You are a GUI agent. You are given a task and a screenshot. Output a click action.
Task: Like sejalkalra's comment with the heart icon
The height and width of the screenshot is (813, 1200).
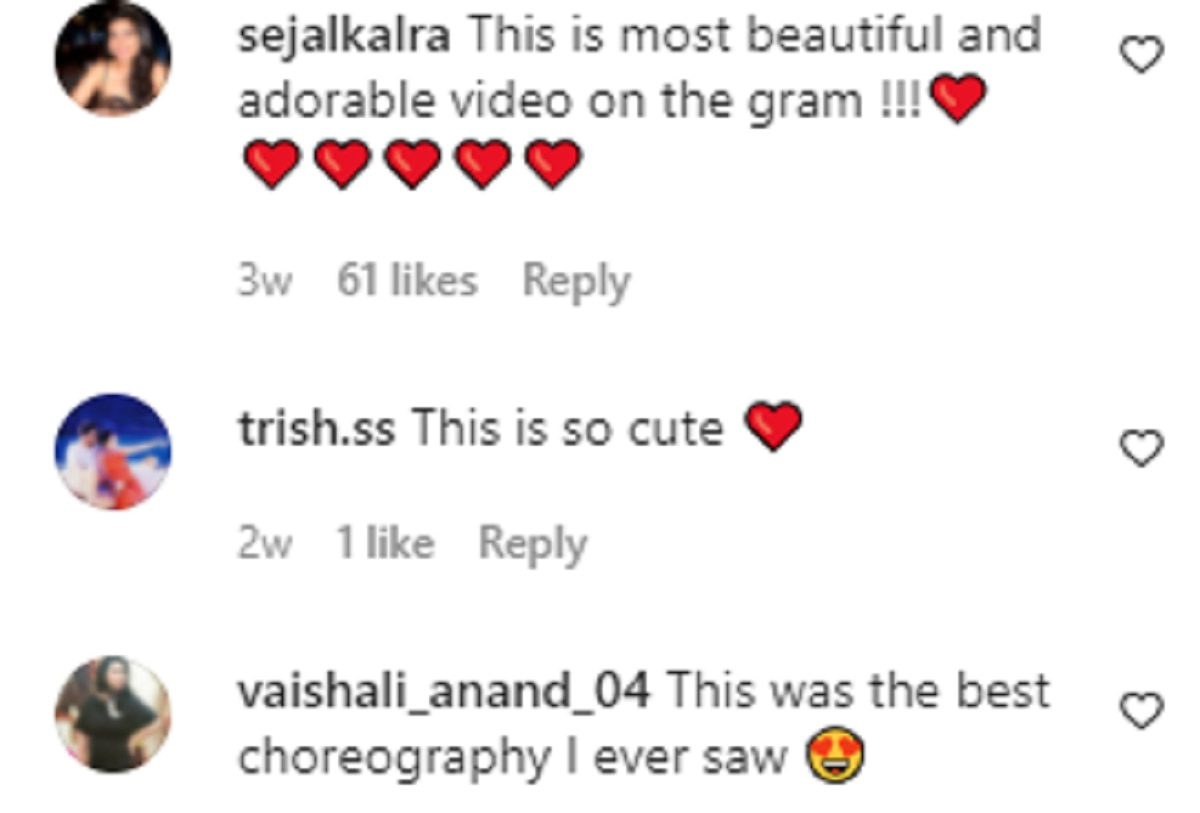click(1140, 55)
